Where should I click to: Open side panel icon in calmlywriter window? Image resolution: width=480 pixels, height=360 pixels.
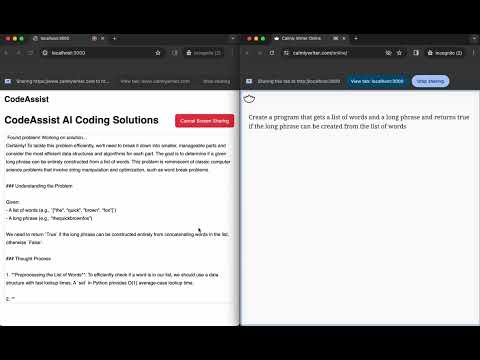click(x=416, y=53)
